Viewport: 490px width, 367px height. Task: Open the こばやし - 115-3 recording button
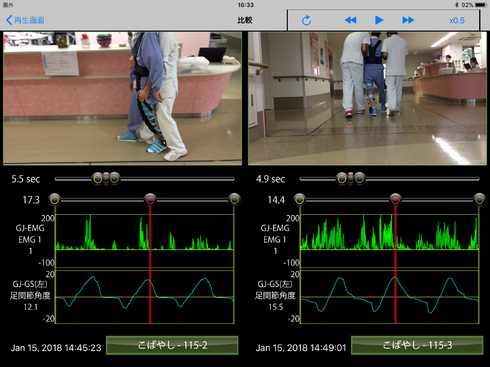pyautogui.click(x=417, y=345)
